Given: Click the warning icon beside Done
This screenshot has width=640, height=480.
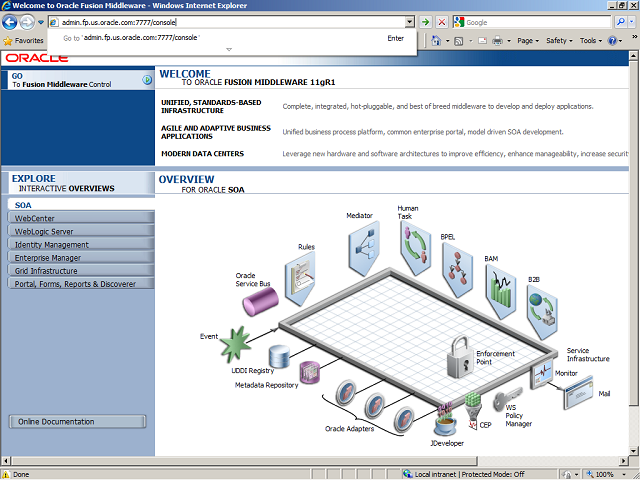Looking at the screenshot, I should point(6,474).
